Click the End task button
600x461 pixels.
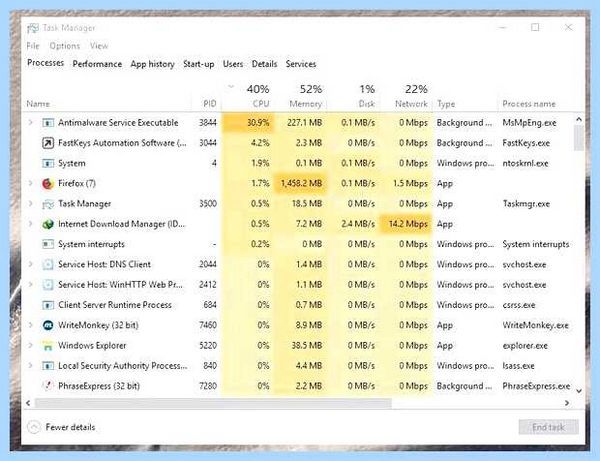(548, 427)
